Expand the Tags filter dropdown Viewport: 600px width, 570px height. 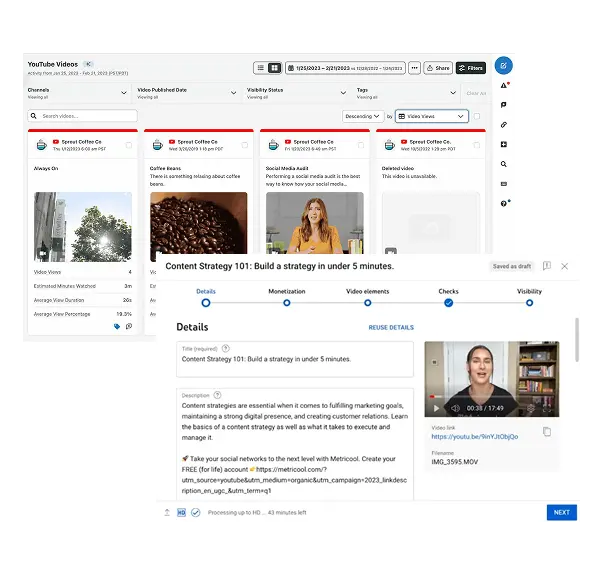click(x=406, y=93)
